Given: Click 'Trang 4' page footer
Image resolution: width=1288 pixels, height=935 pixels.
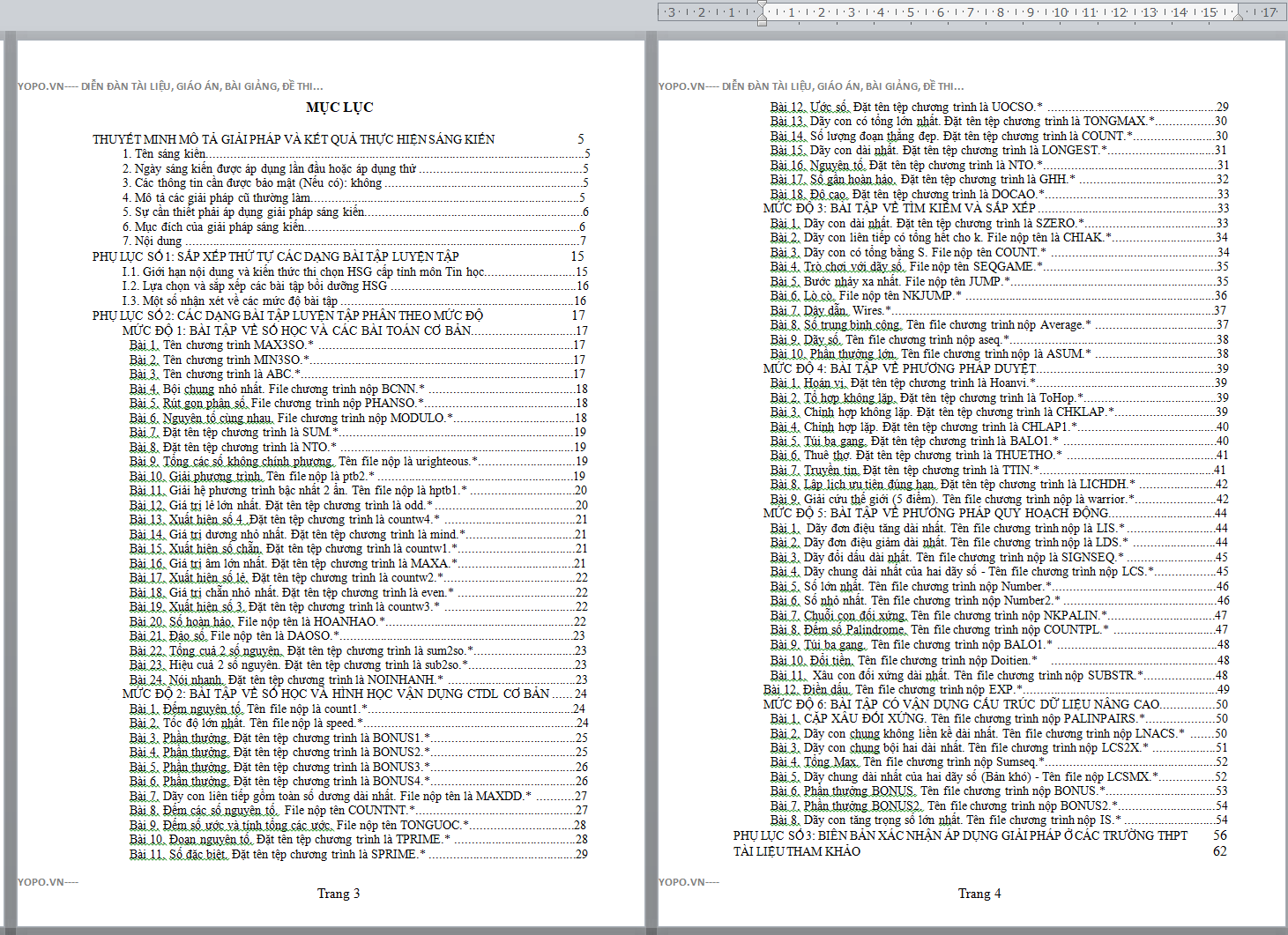Looking at the screenshot, I should click(979, 894).
